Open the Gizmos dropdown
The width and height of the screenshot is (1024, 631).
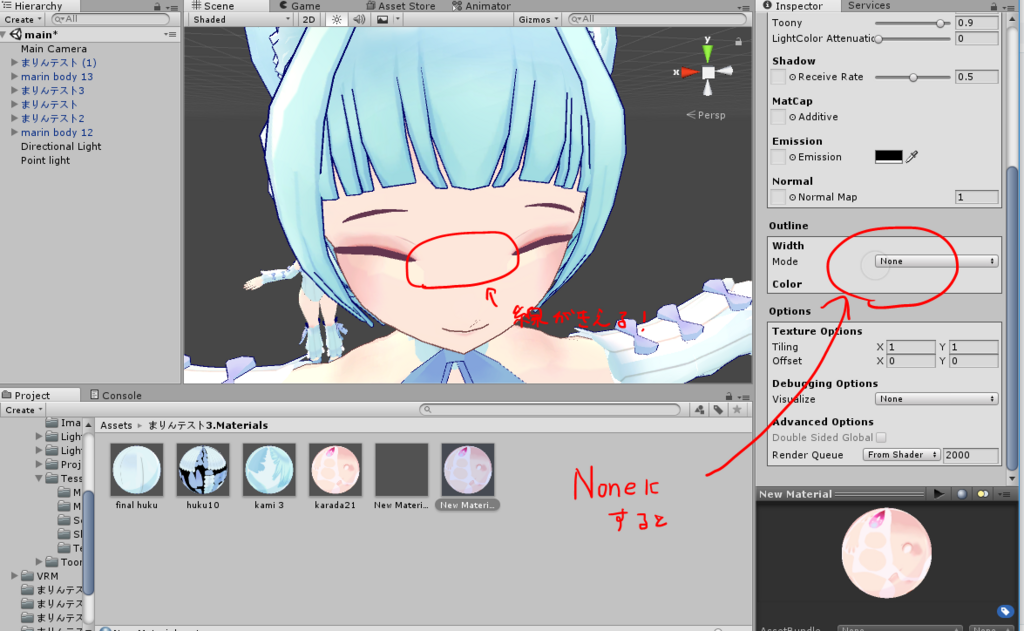click(538, 20)
